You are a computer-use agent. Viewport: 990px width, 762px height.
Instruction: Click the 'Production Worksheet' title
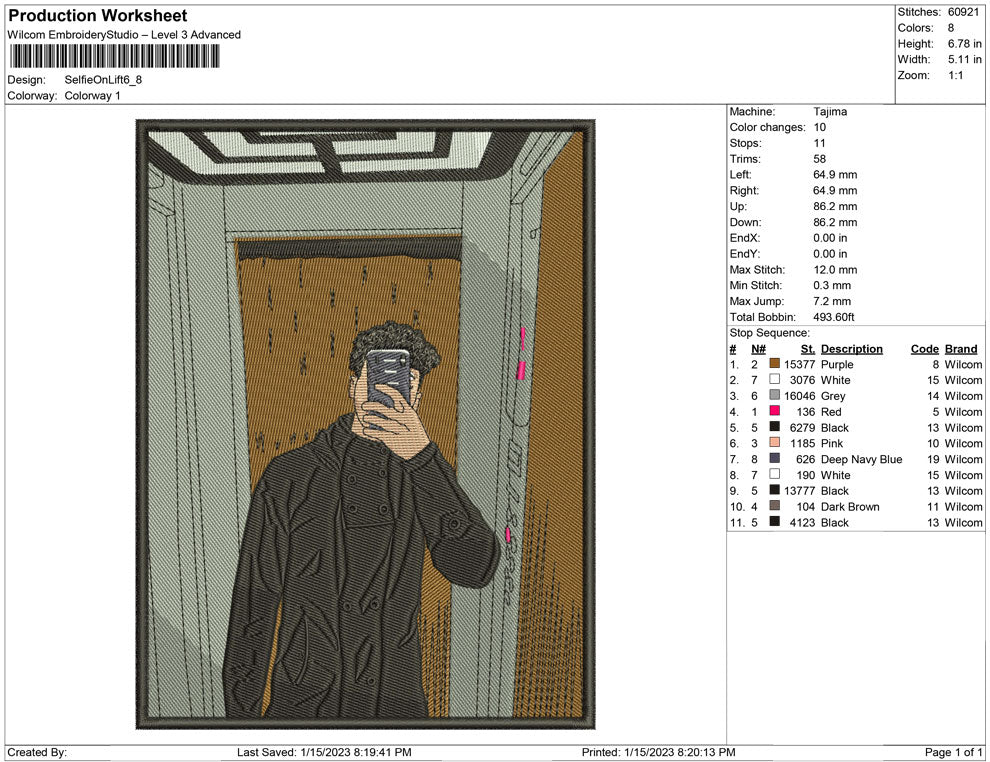tap(98, 16)
